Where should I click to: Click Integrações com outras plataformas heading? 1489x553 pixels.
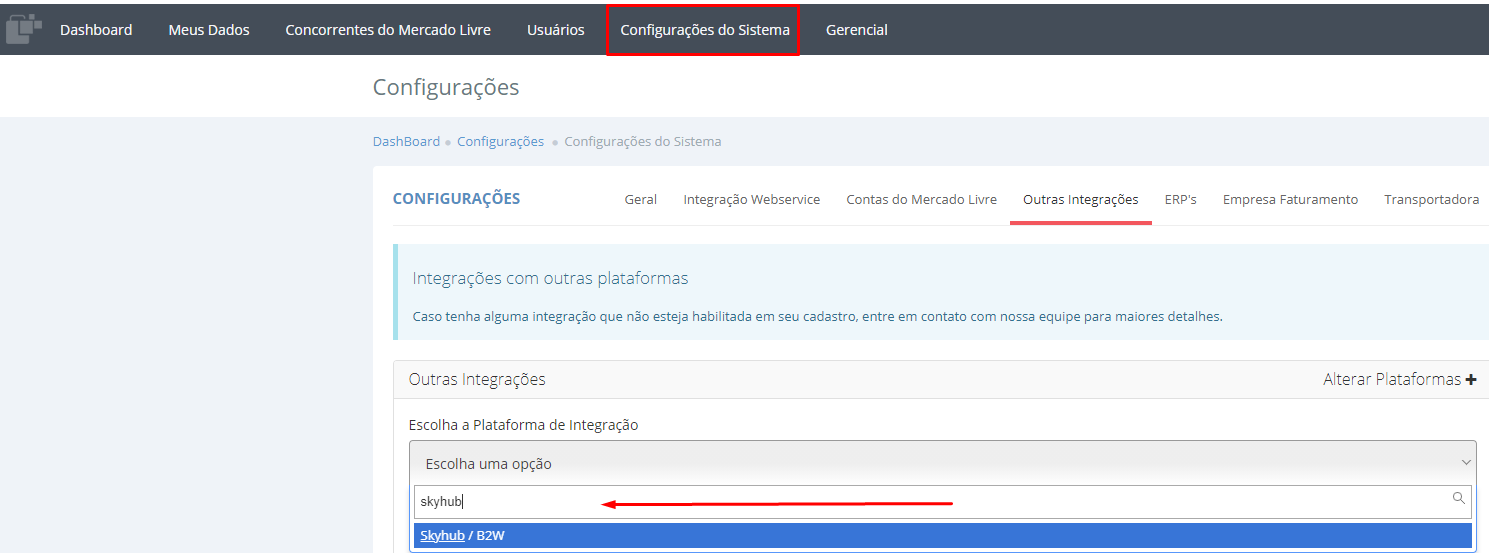550,278
